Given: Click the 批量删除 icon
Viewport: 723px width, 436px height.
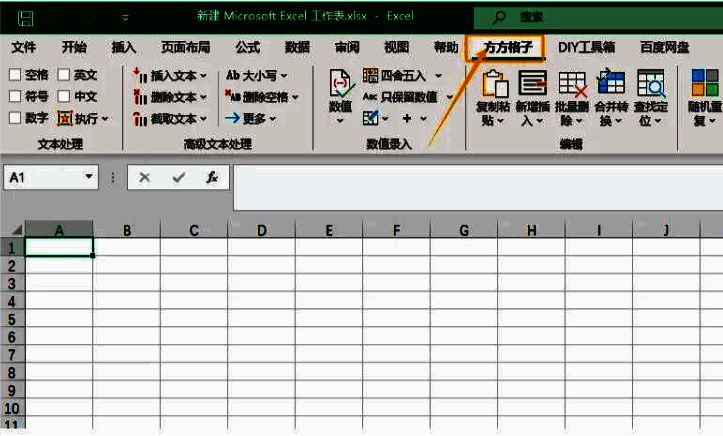Looking at the screenshot, I should point(572,84).
